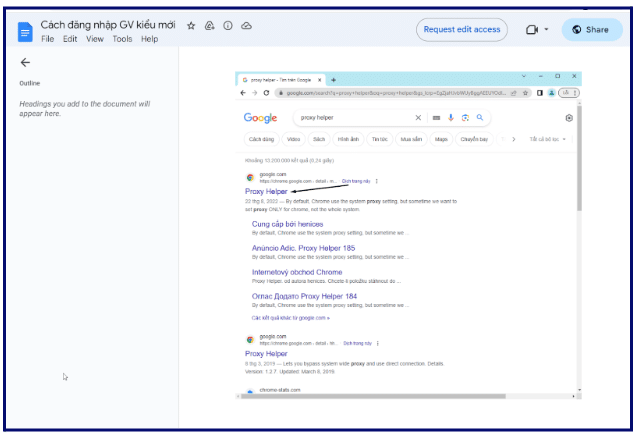Select the Video filter chip

tap(293, 140)
